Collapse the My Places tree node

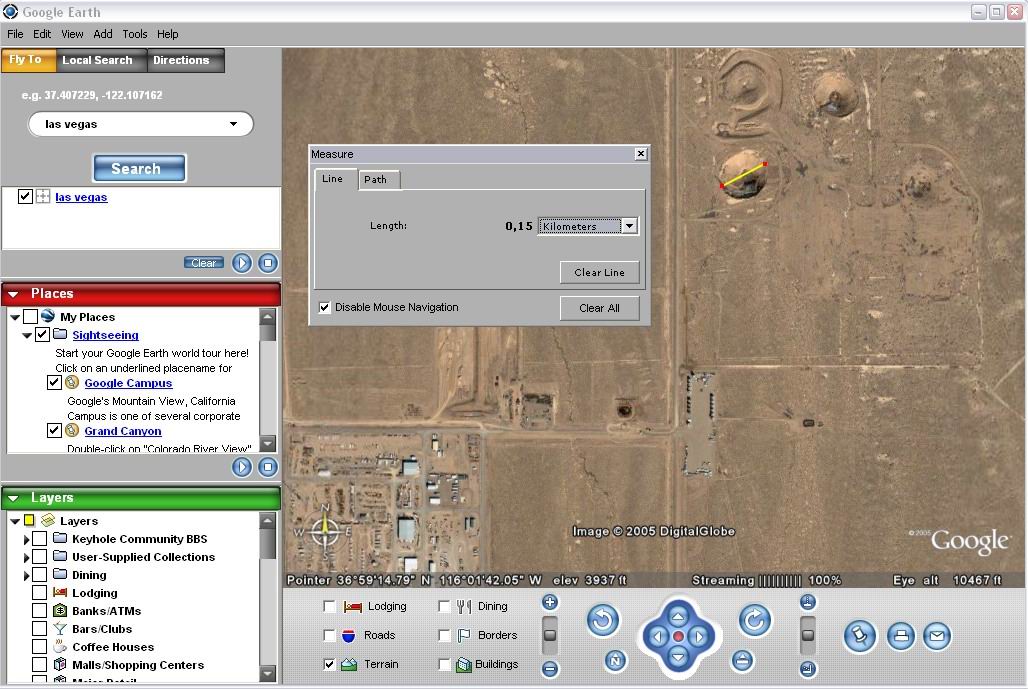15,317
